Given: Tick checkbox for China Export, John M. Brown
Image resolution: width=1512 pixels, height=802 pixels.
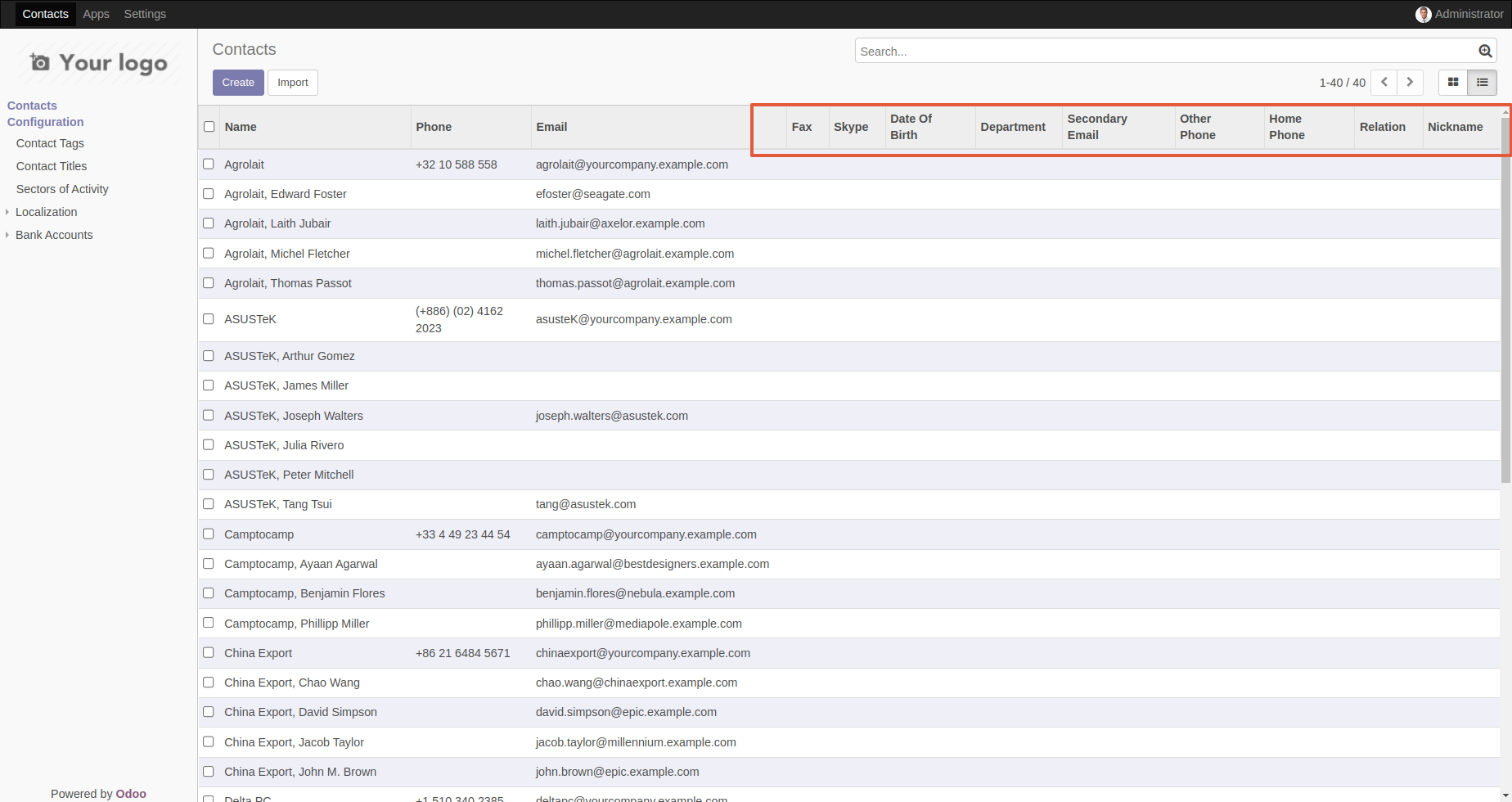Looking at the screenshot, I should (209, 772).
